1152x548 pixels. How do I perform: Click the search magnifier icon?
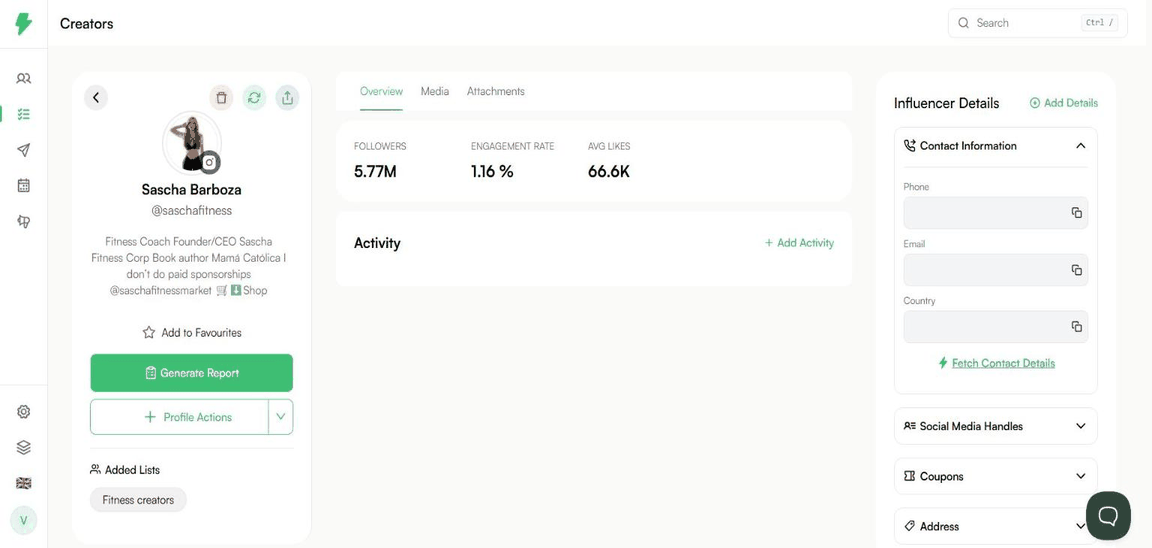(964, 24)
